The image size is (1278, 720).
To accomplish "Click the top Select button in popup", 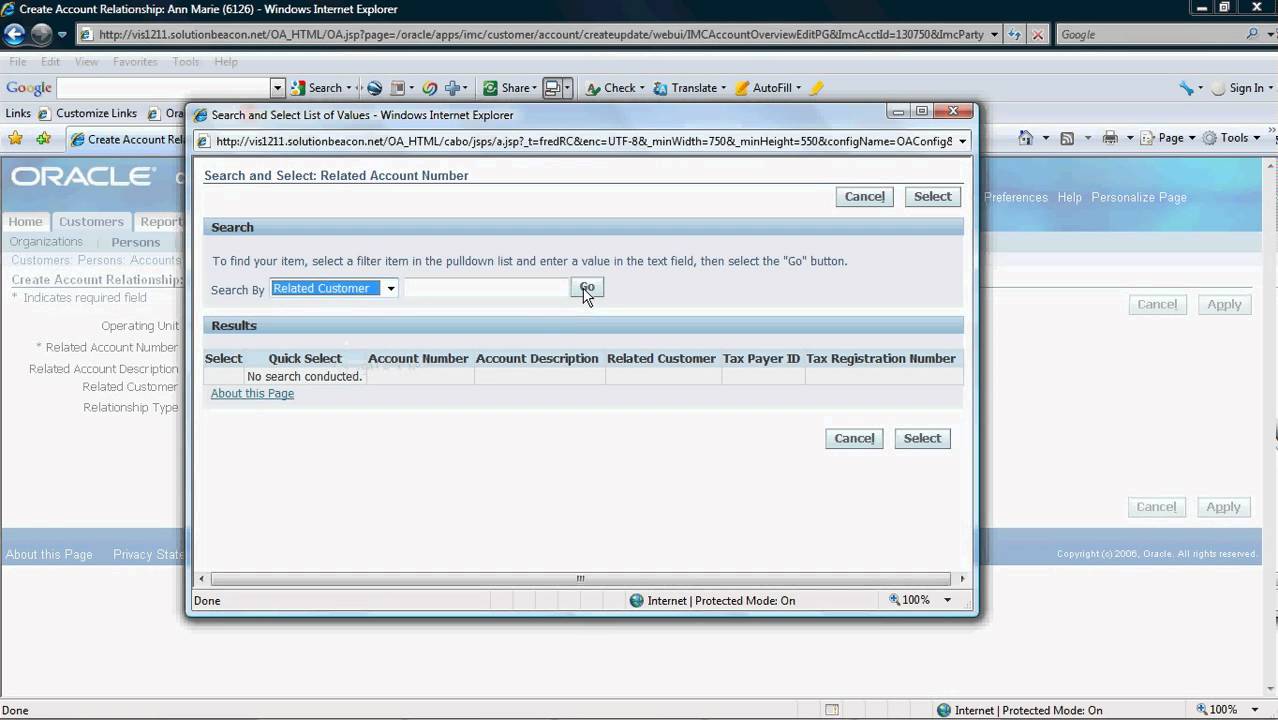I will pos(932,197).
